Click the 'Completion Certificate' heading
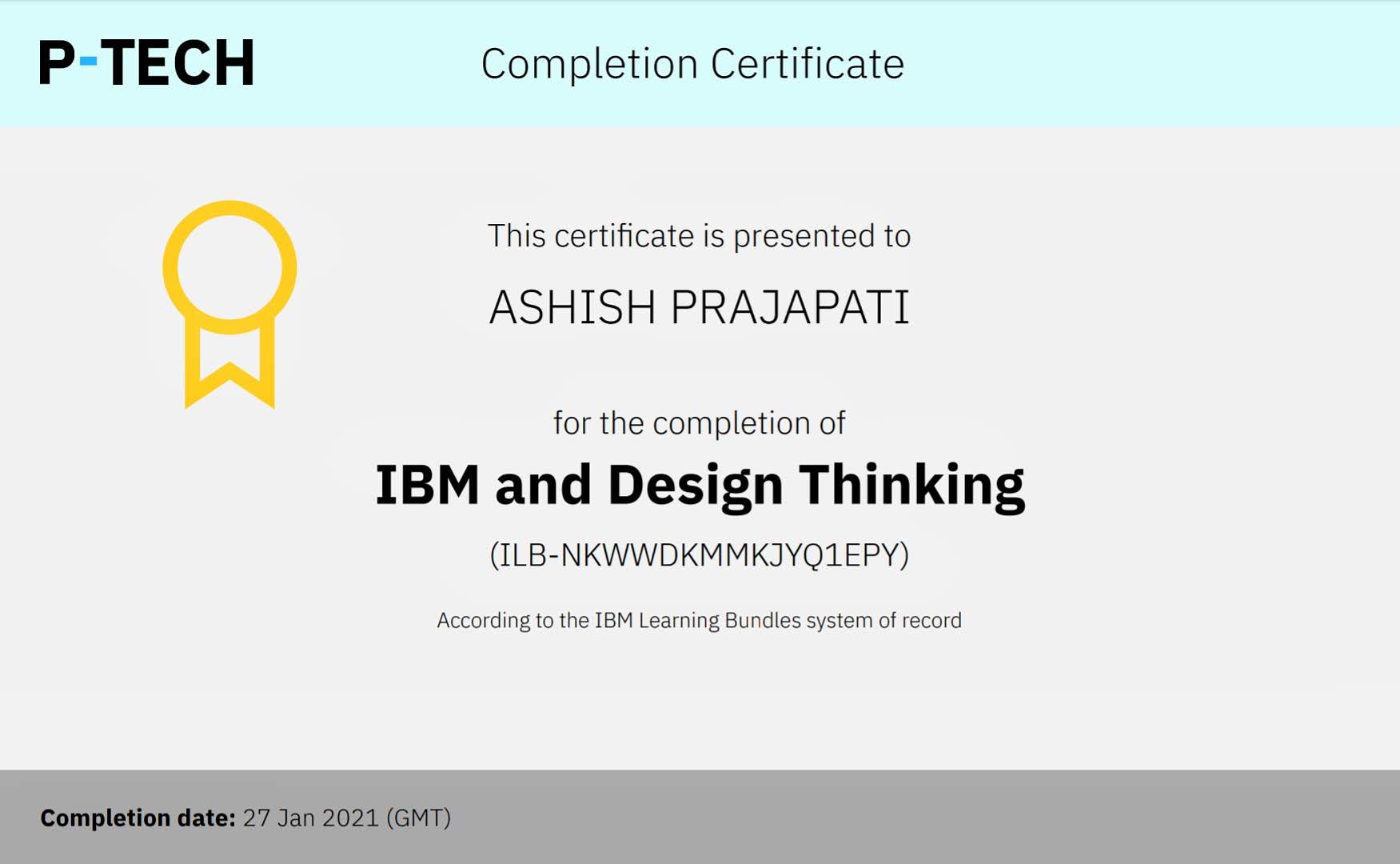The width and height of the screenshot is (1400, 864). (692, 64)
